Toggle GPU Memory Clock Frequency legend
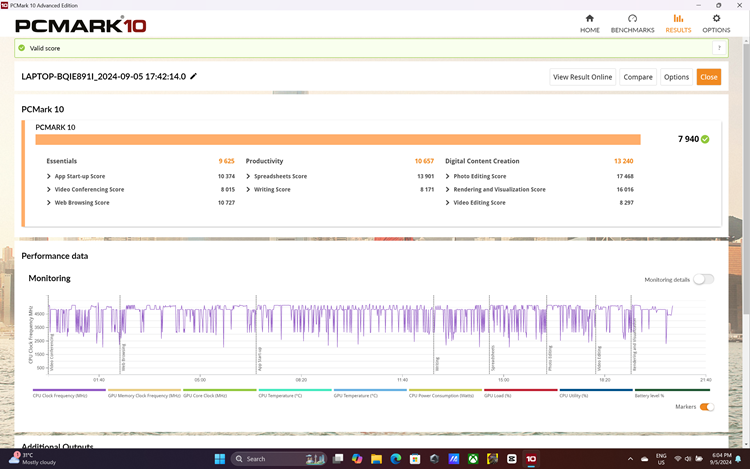 click(x=144, y=393)
